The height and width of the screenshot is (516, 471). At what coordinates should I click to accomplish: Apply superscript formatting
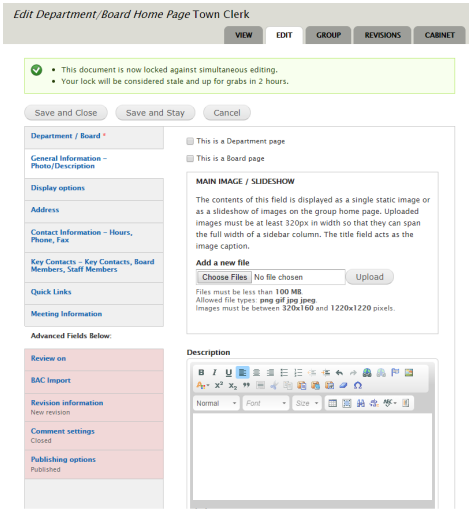click(x=219, y=385)
